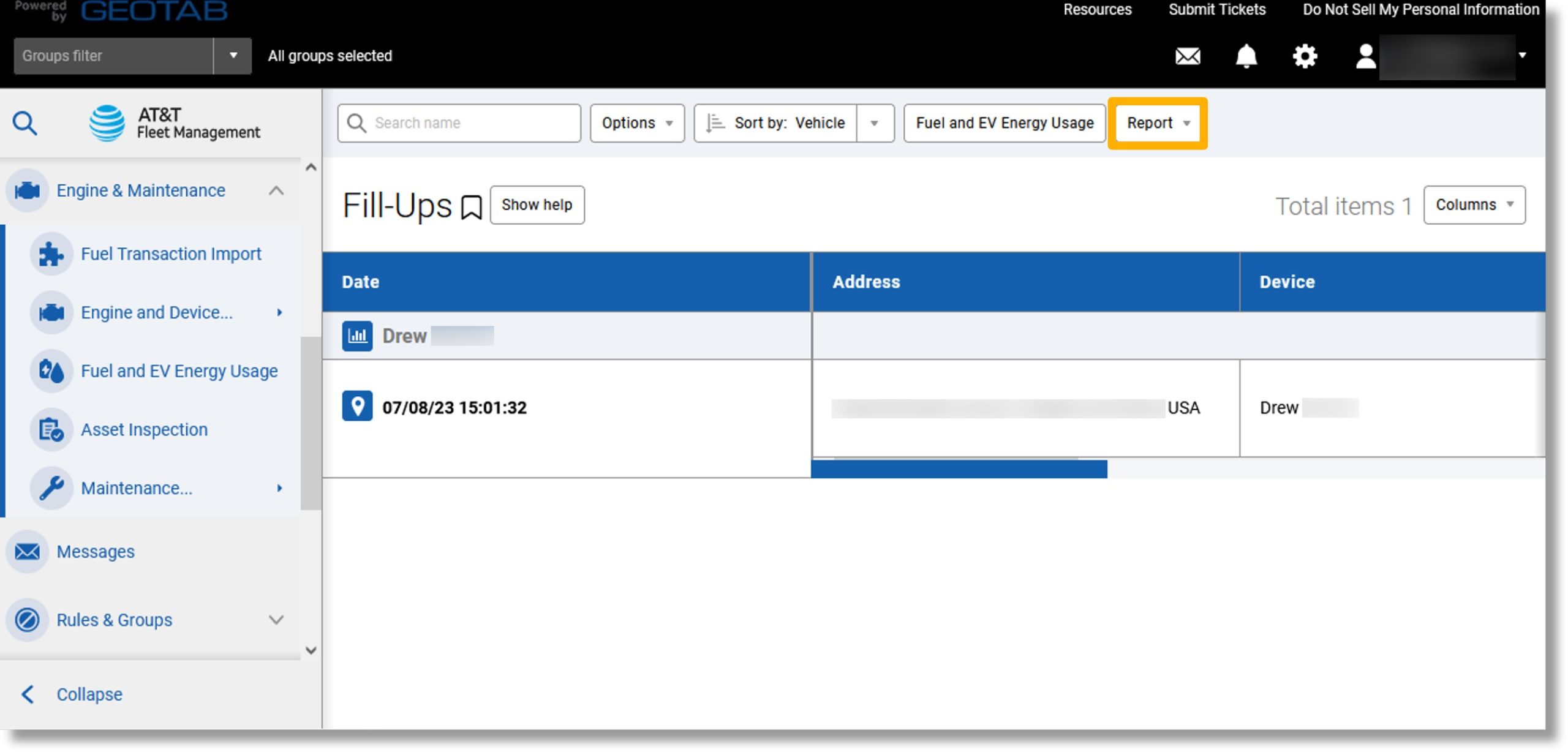The width and height of the screenshot is (1568, 752).
Task: Click the Asset Inspection clipboard icon
Action: click(51, 430)
